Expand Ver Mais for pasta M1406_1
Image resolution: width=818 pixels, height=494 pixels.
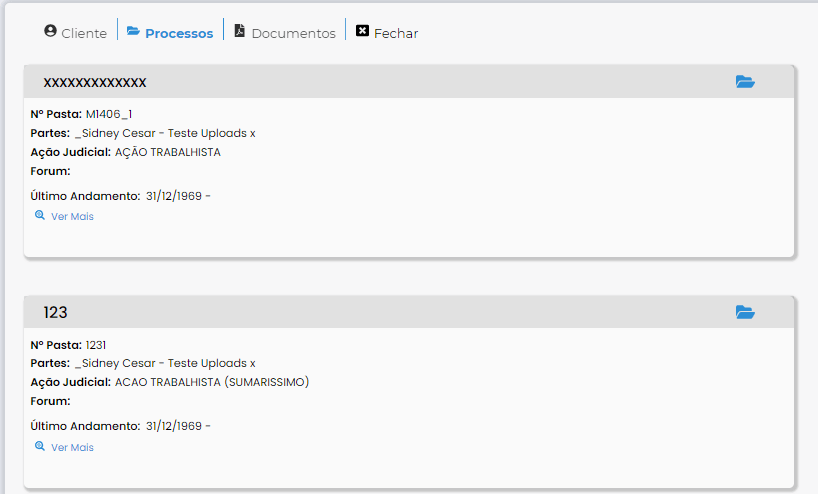(x=72, y=217)
